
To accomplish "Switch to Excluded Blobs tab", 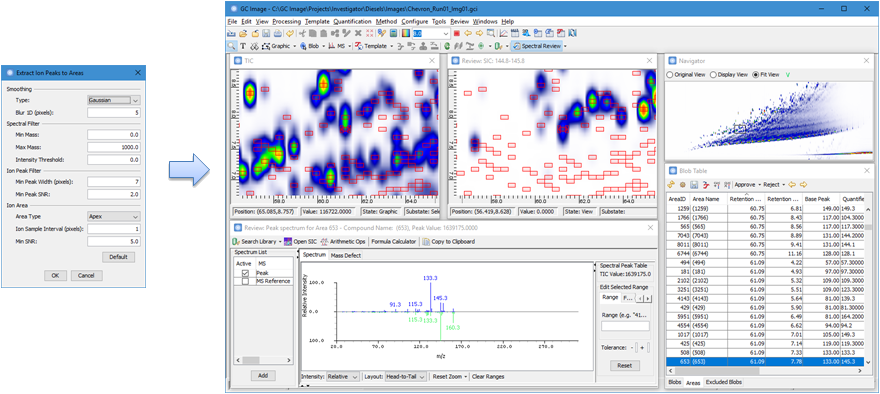I will (x=723, y=382).
